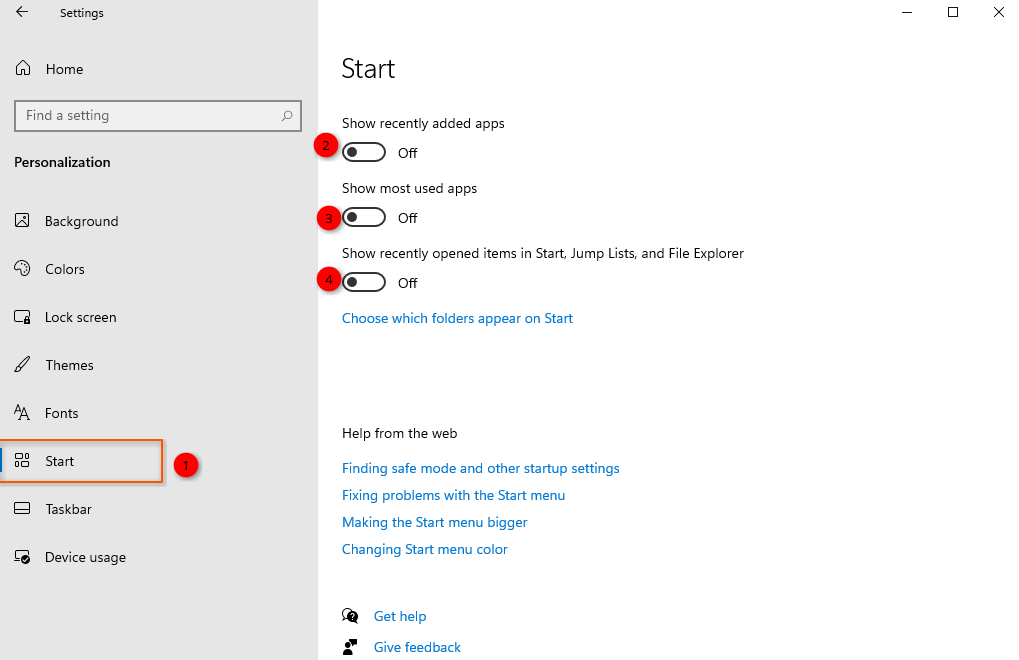This screenshot has height=660, width=1019.
Task: Click the Device usage icon
Action: (x=22, y=557)
